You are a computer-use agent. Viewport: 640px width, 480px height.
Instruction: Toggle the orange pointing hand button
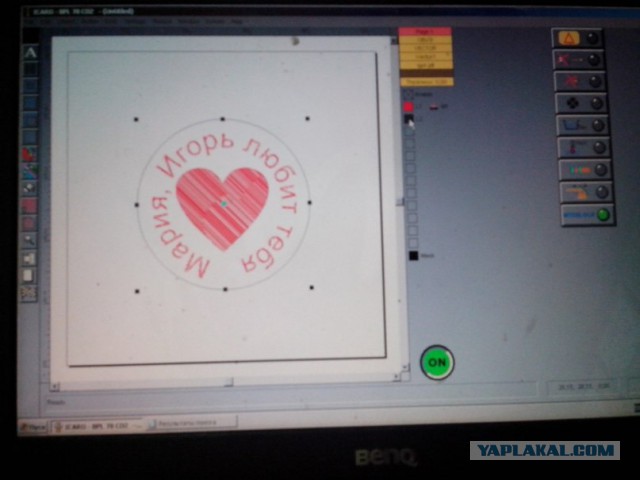tap(587, 192)
